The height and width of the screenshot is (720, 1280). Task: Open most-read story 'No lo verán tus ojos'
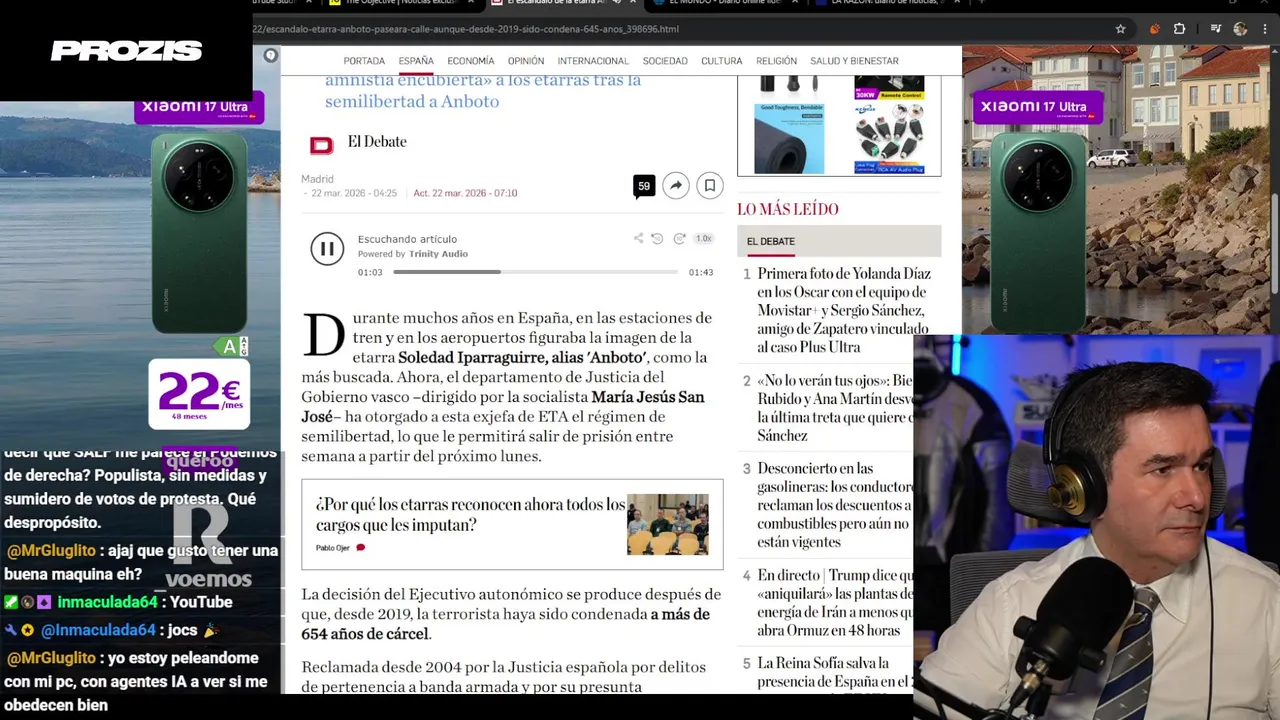pos(835,408)
